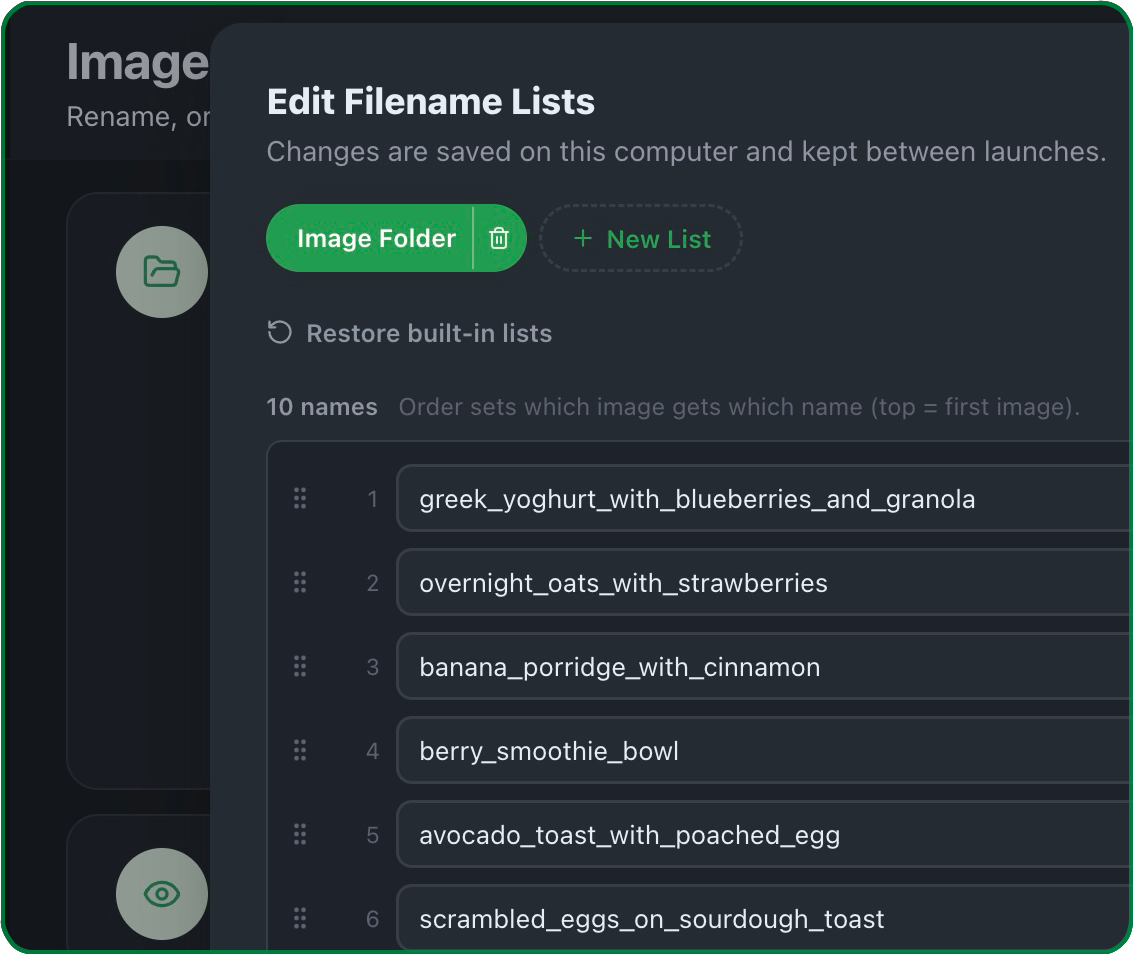1134x954 pixels.
Task: Grab drag handle for scrambled_eggs row
Action: [x=300, y=919]
